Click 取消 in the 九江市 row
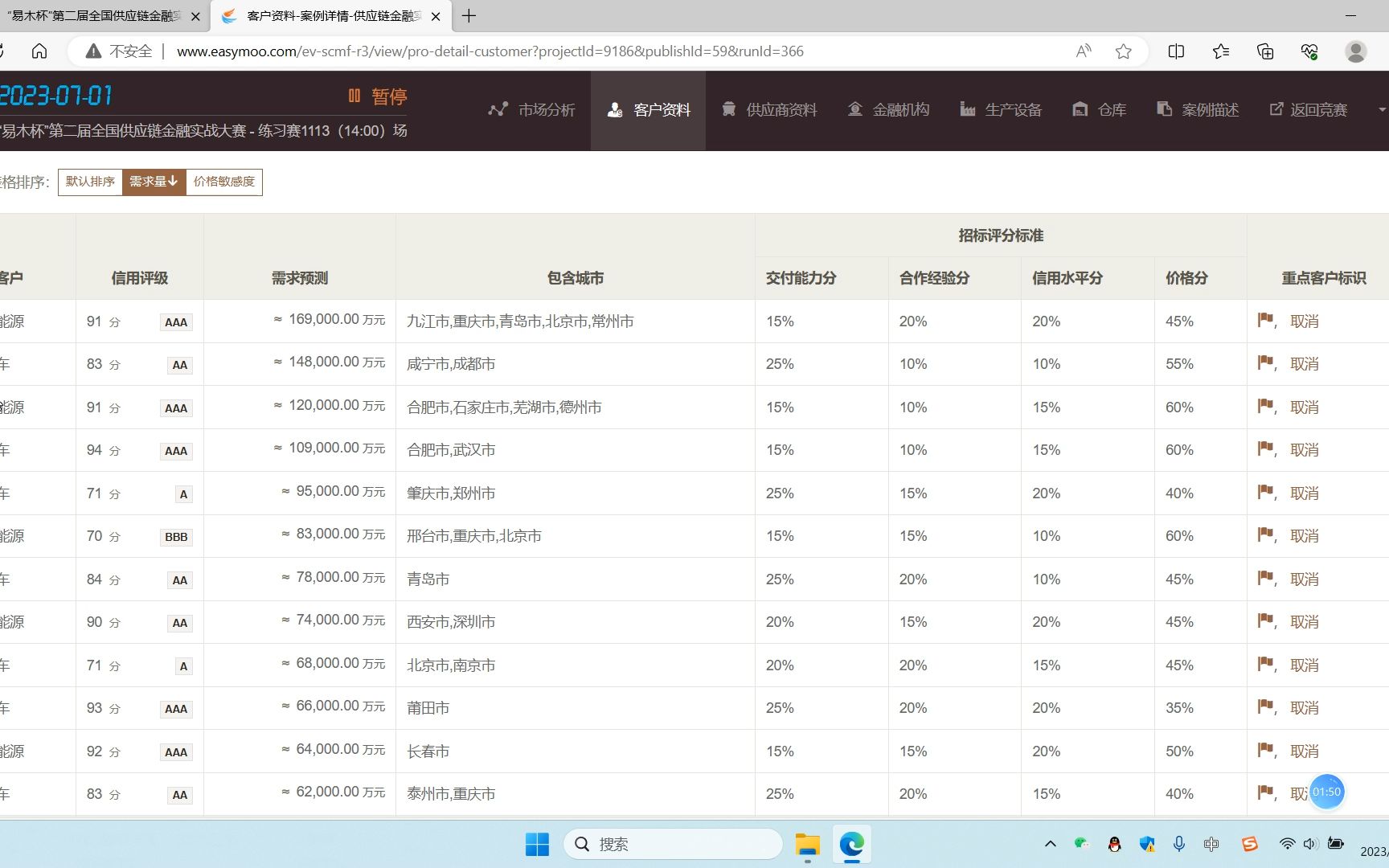 tap(1305, 321)
